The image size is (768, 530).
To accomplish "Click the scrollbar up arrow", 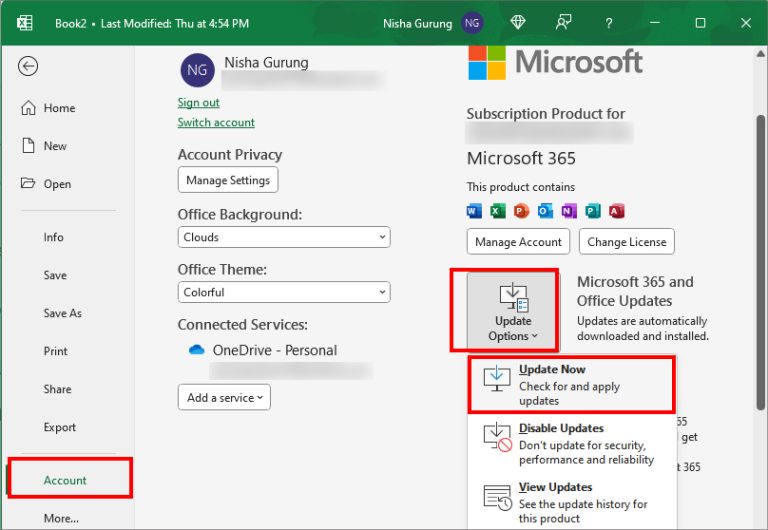I will (x=761, y=53).
